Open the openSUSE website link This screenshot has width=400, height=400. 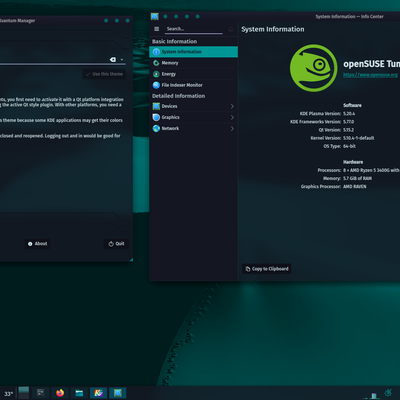click(370, 75)
